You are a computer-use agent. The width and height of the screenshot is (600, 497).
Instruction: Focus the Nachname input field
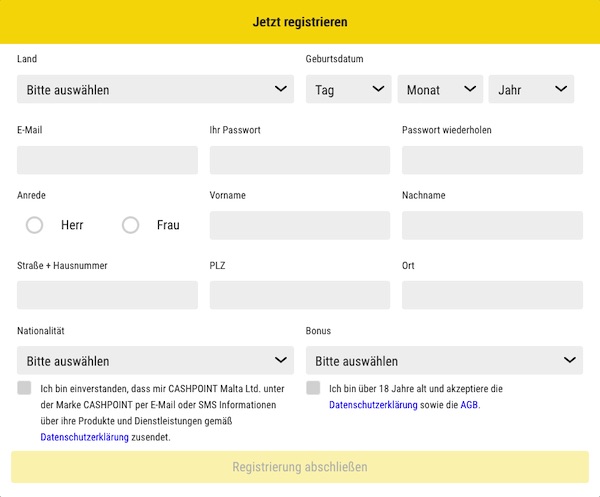[x=492, y=225]
